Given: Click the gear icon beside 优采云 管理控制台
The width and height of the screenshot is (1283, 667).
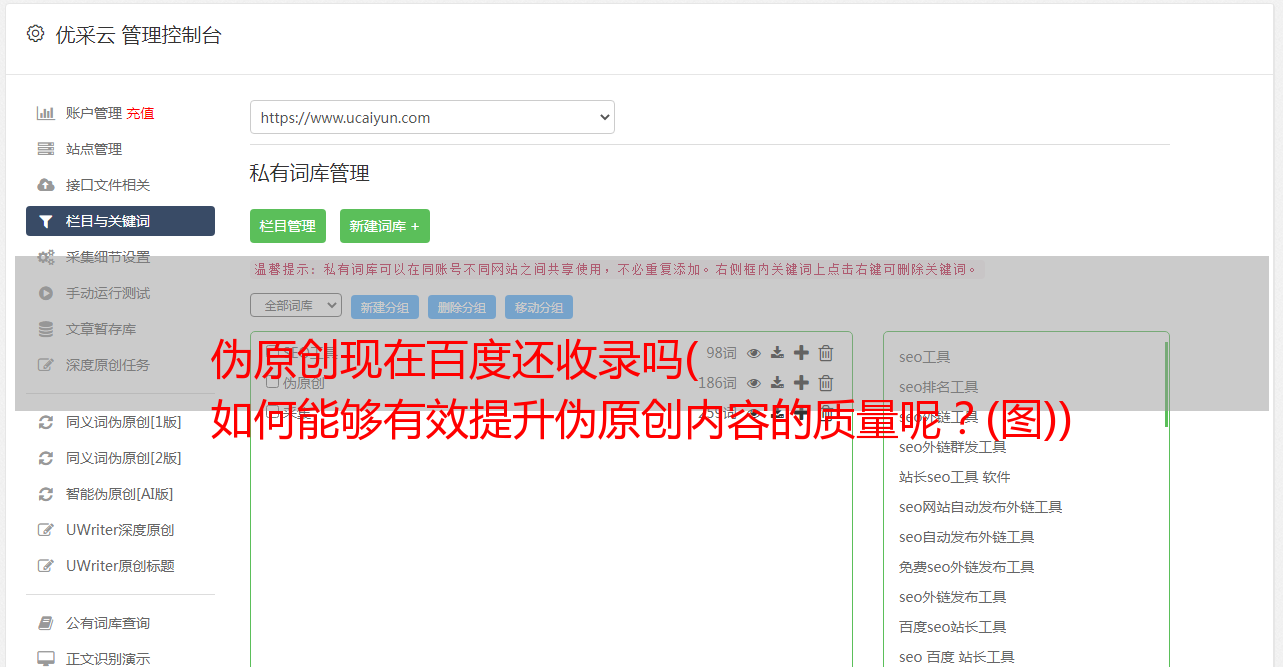Looking at the screenshot, I should pos(35,34).
